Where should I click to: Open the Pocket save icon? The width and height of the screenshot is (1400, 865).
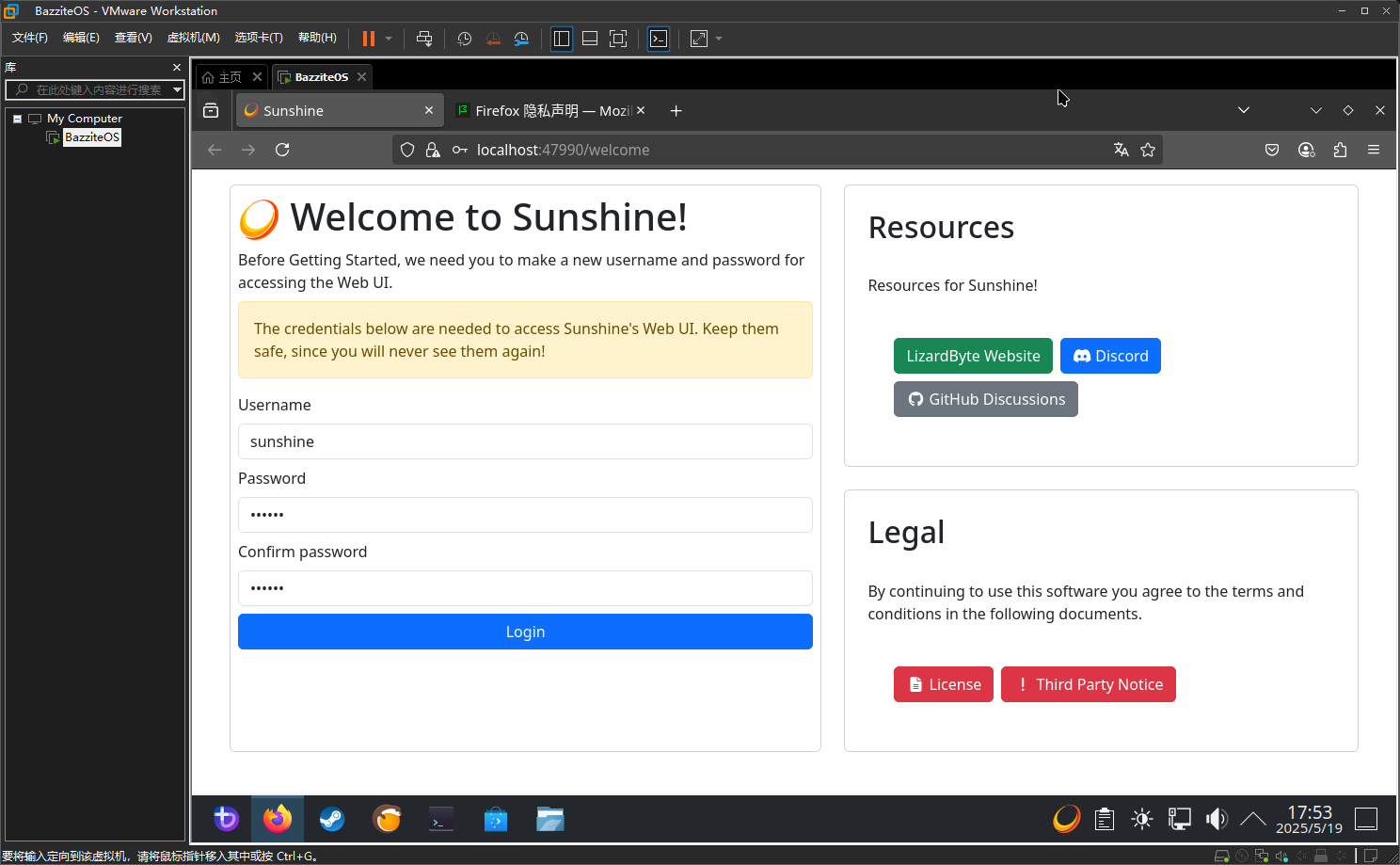coord(1272,150)
